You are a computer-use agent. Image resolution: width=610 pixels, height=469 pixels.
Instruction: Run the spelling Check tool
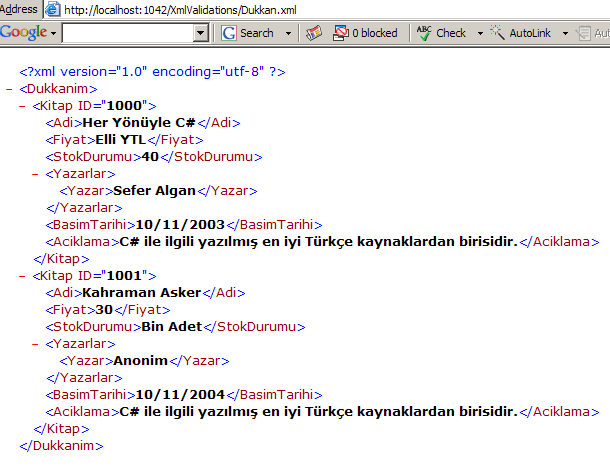pos(441,33)
